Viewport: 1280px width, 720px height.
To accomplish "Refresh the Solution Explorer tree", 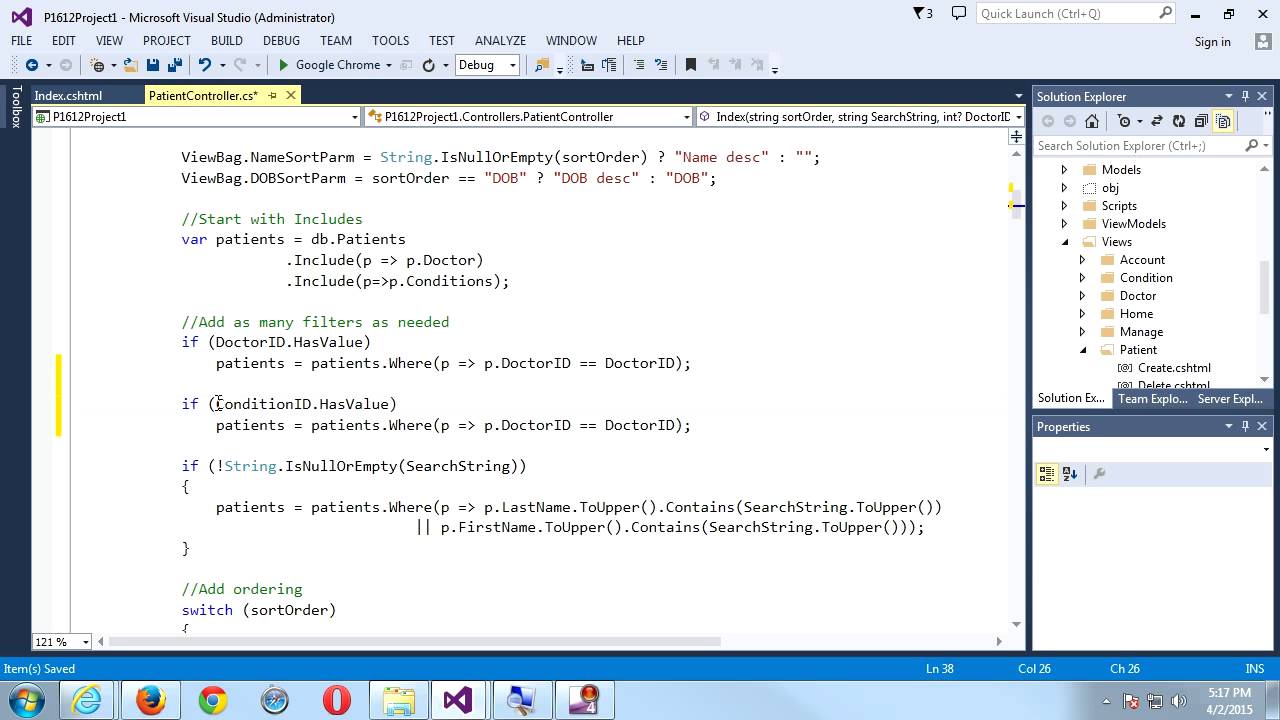I will [1179, 121].
